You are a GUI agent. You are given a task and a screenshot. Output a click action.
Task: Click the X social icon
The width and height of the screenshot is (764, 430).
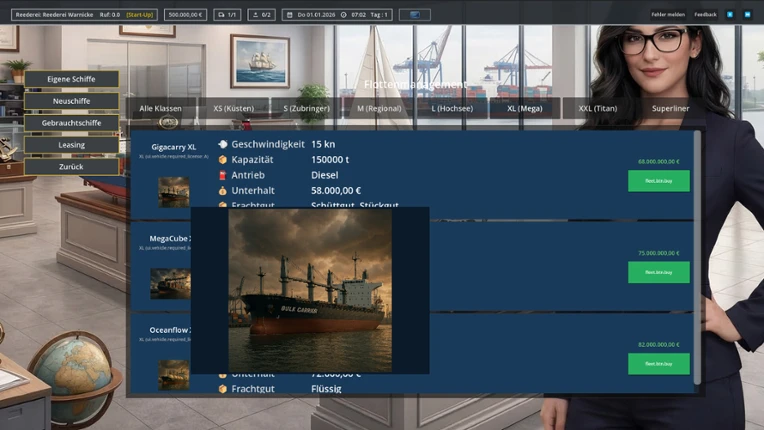click(x=730, y=15)
